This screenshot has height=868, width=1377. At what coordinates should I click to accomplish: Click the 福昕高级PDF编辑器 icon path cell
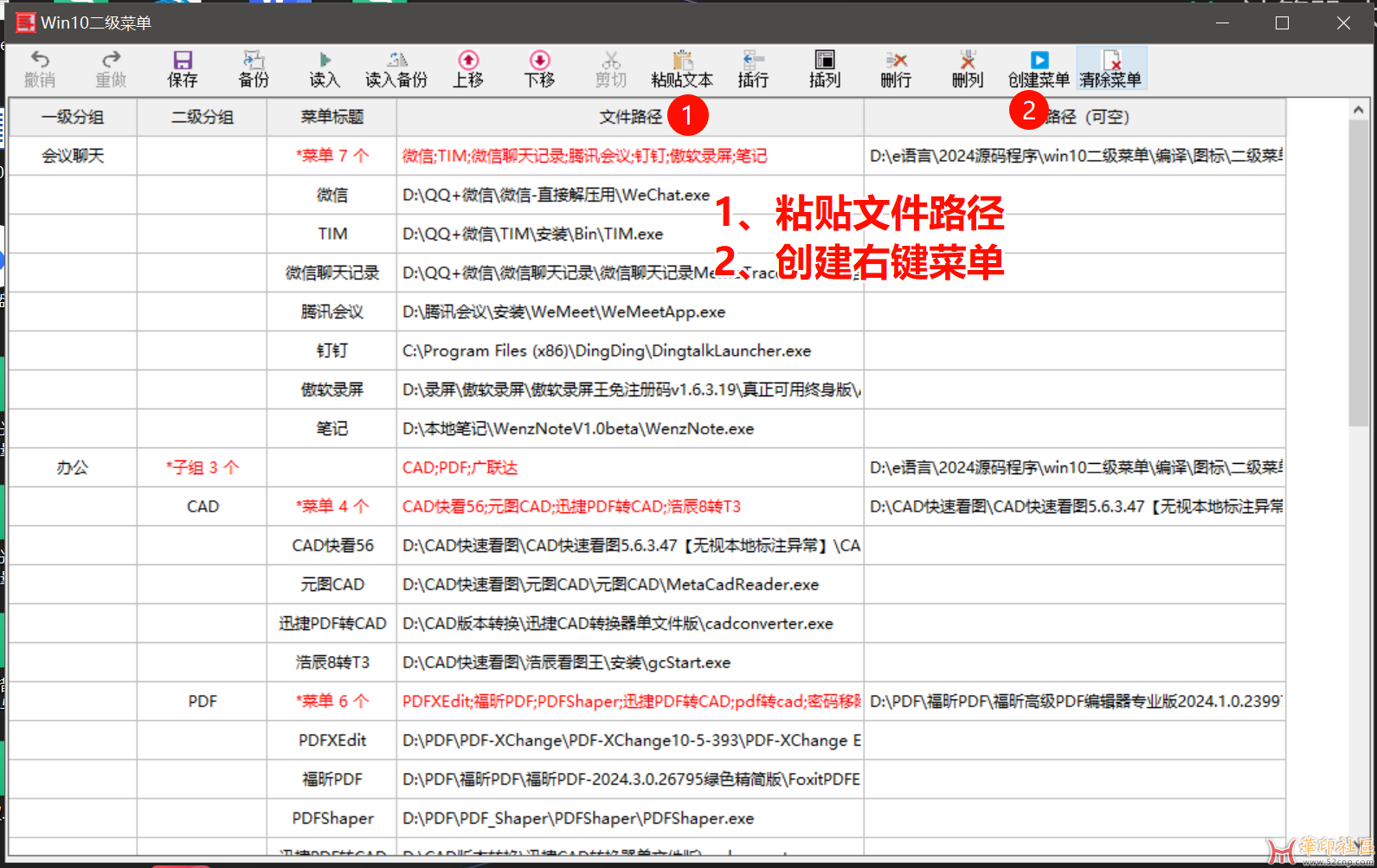coord(1075,701)
